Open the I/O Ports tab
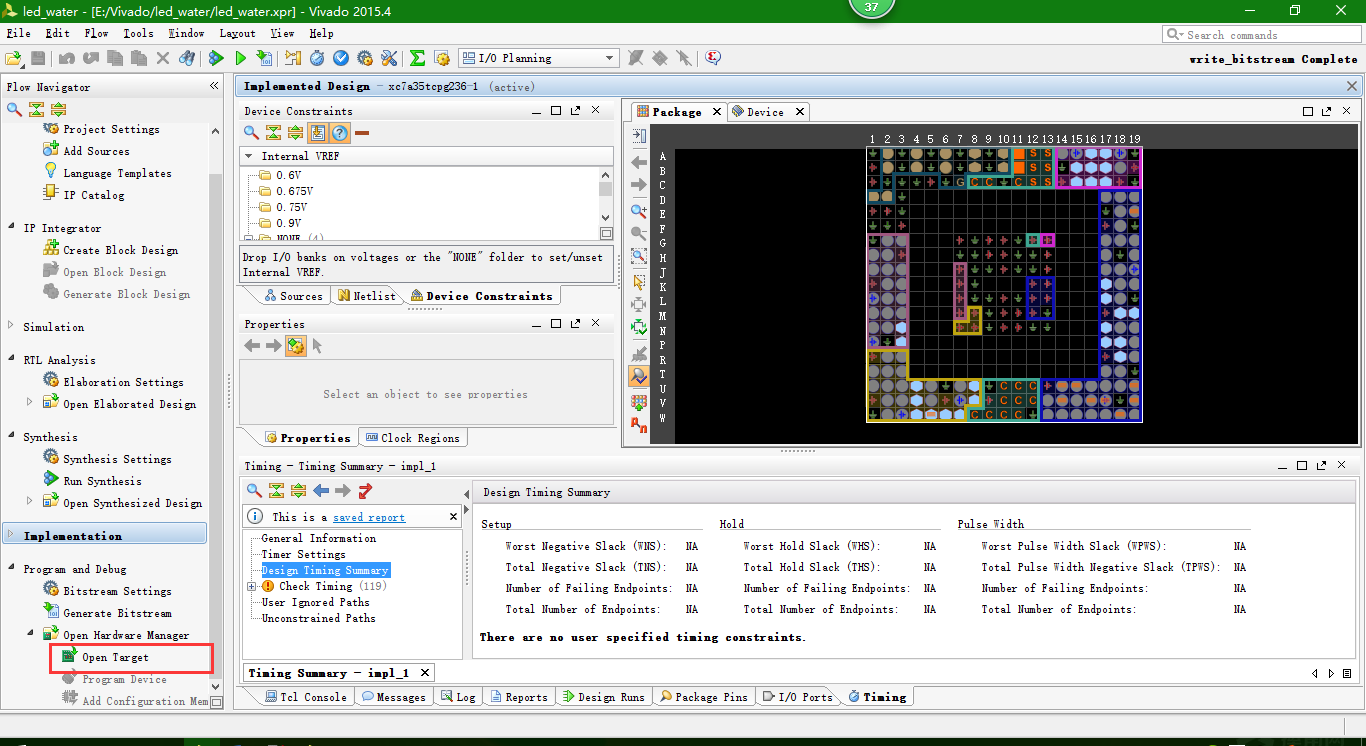The height and width of the screenshot is (746, 1366). (797, 697)
